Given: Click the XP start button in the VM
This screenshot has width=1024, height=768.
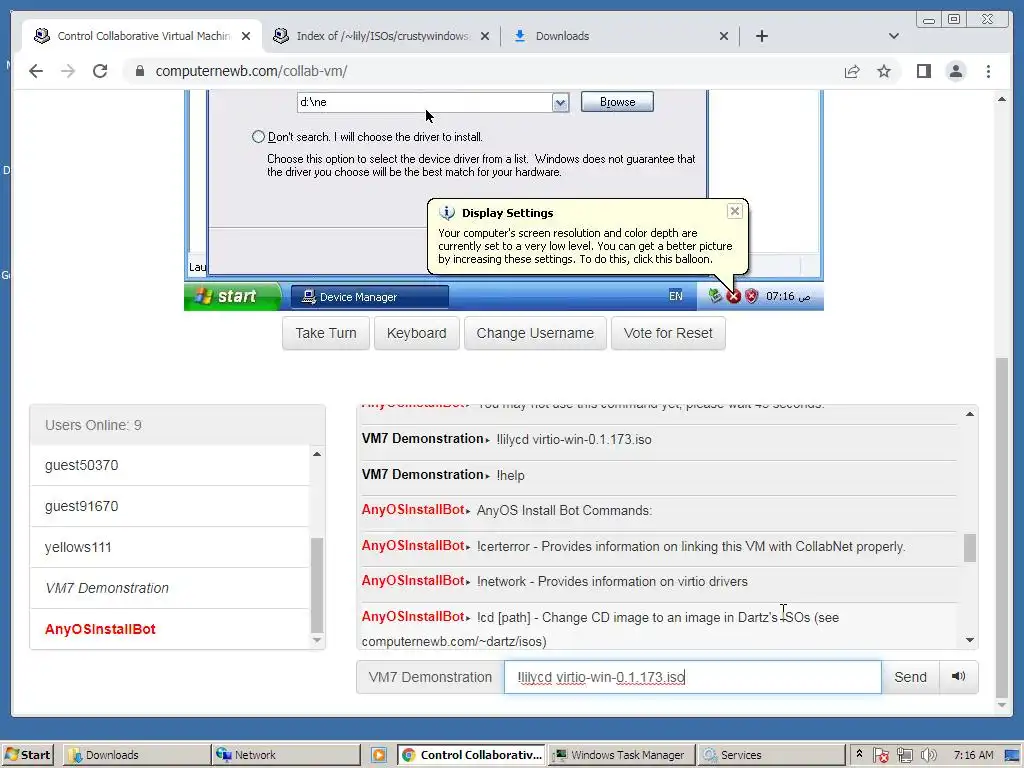Looking at the screenshot, I should click(232, 296).
